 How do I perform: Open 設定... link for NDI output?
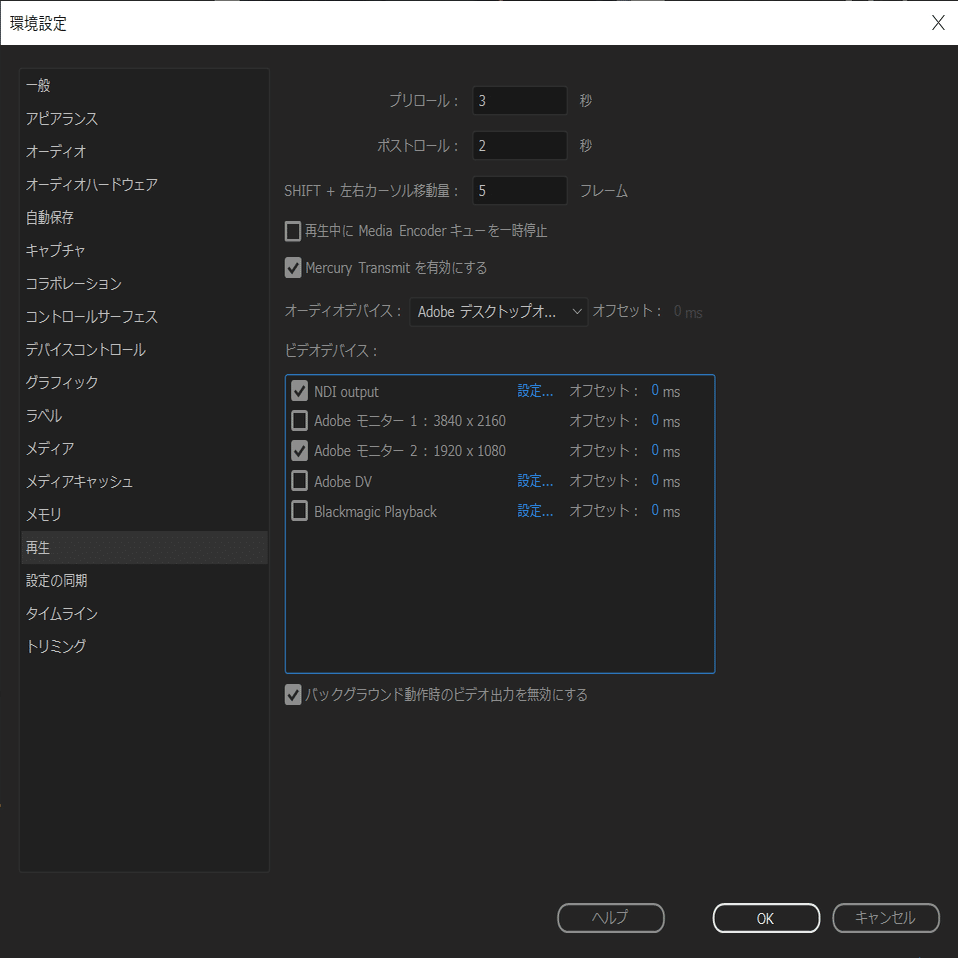point(535,391)
